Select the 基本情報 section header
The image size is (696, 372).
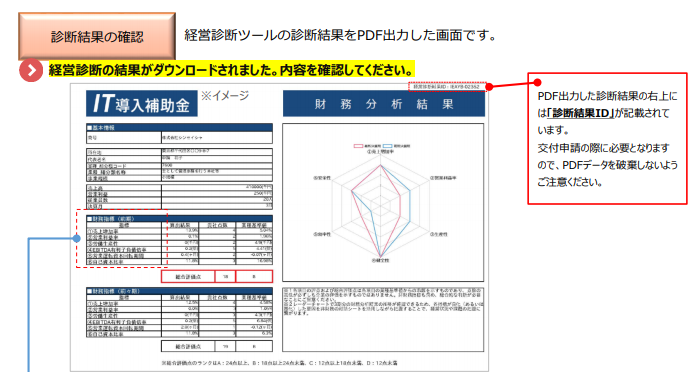[x=179, y=127]
